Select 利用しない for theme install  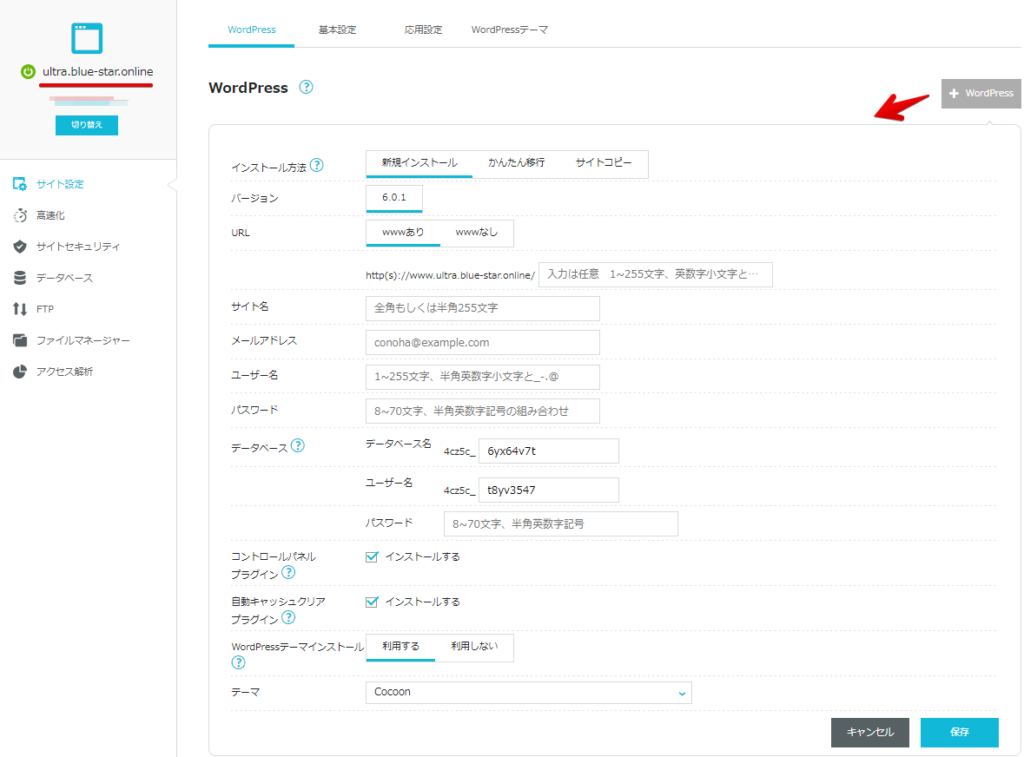tap(474, 647)
